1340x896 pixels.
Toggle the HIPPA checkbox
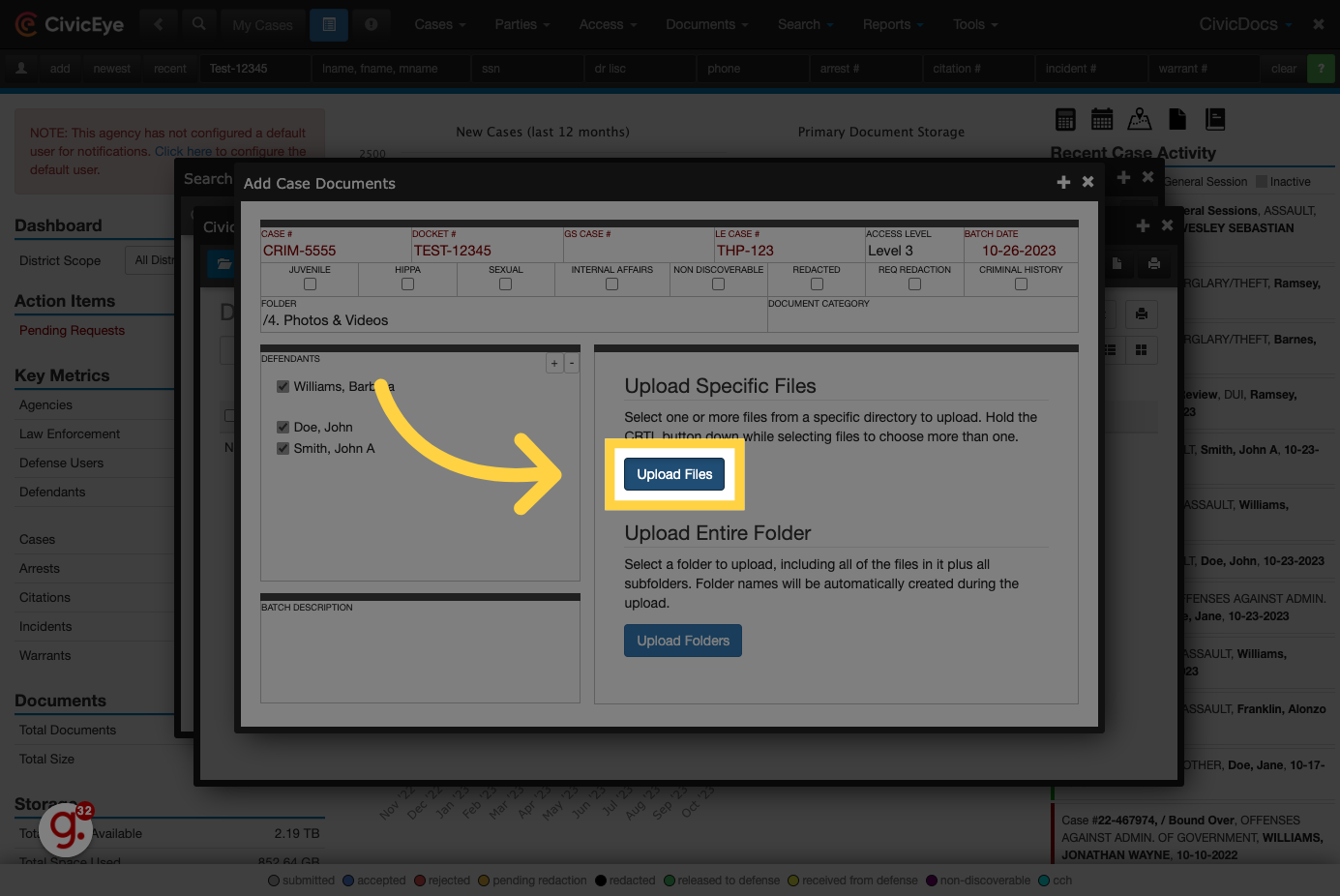(x=407, y=284)
